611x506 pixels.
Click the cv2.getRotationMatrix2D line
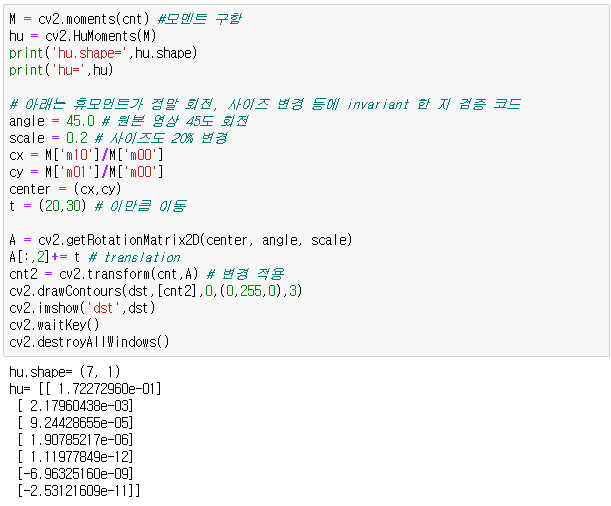click(181, 240)
